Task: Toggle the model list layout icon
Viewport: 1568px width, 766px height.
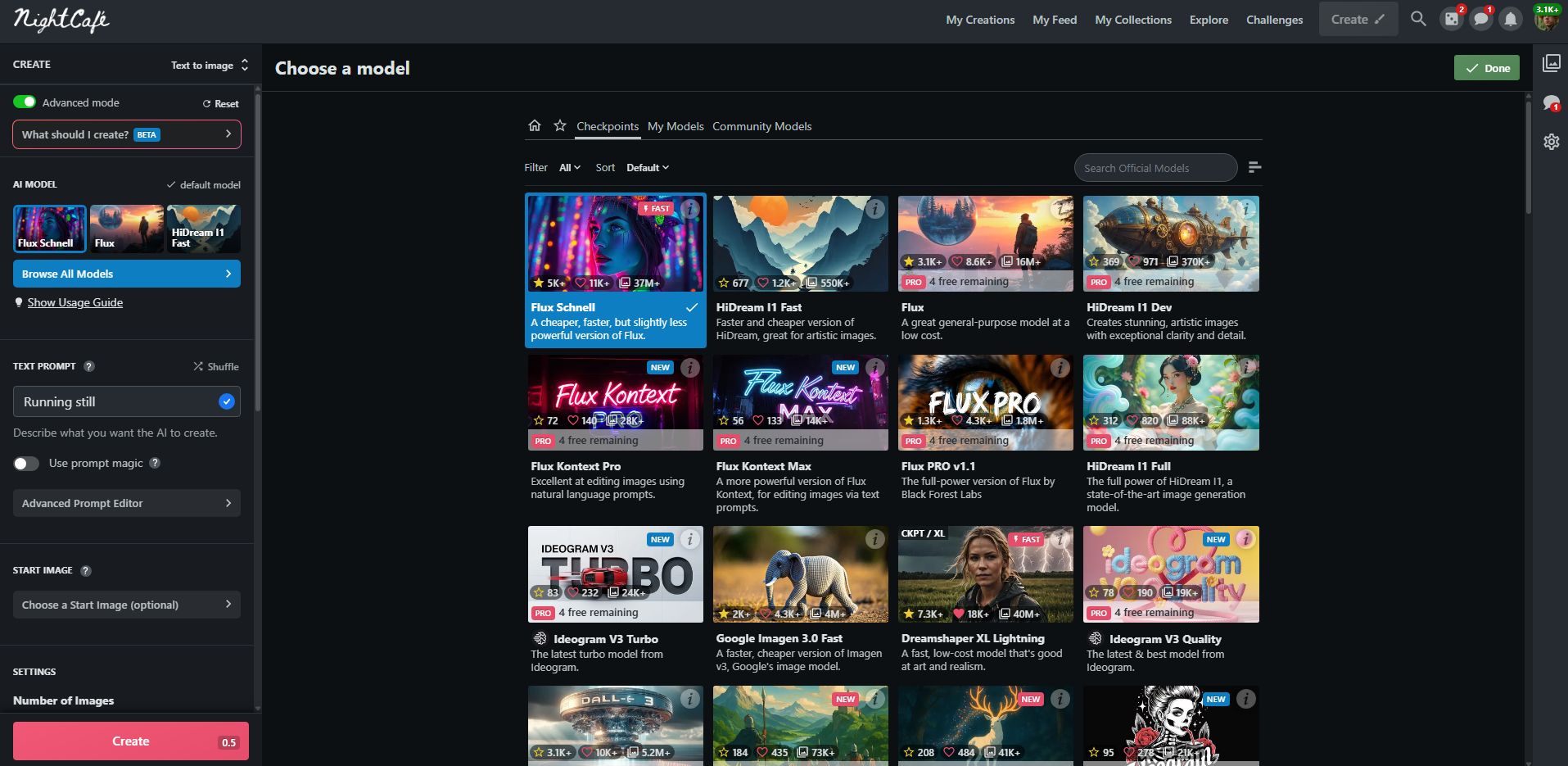Action: click(x=1254, y=167)
